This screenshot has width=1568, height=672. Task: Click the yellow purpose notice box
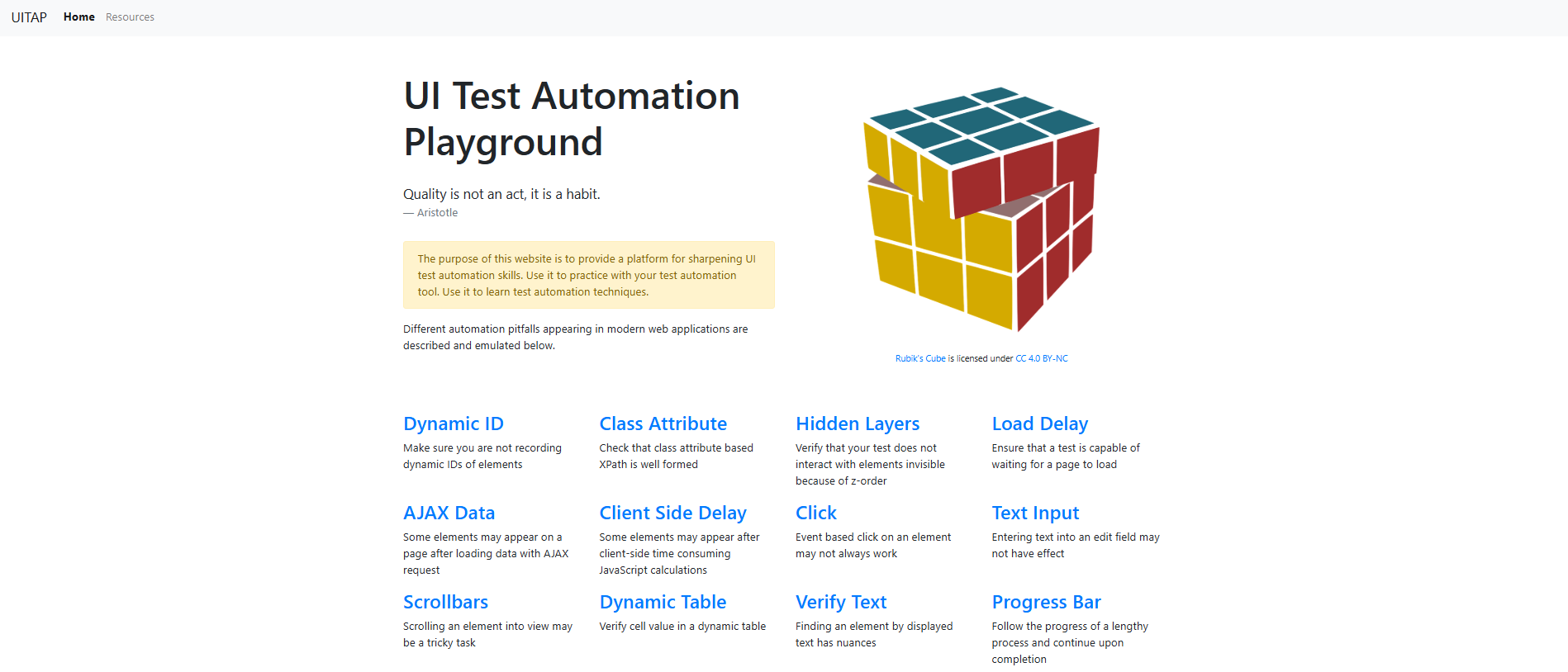pos(588,275)
